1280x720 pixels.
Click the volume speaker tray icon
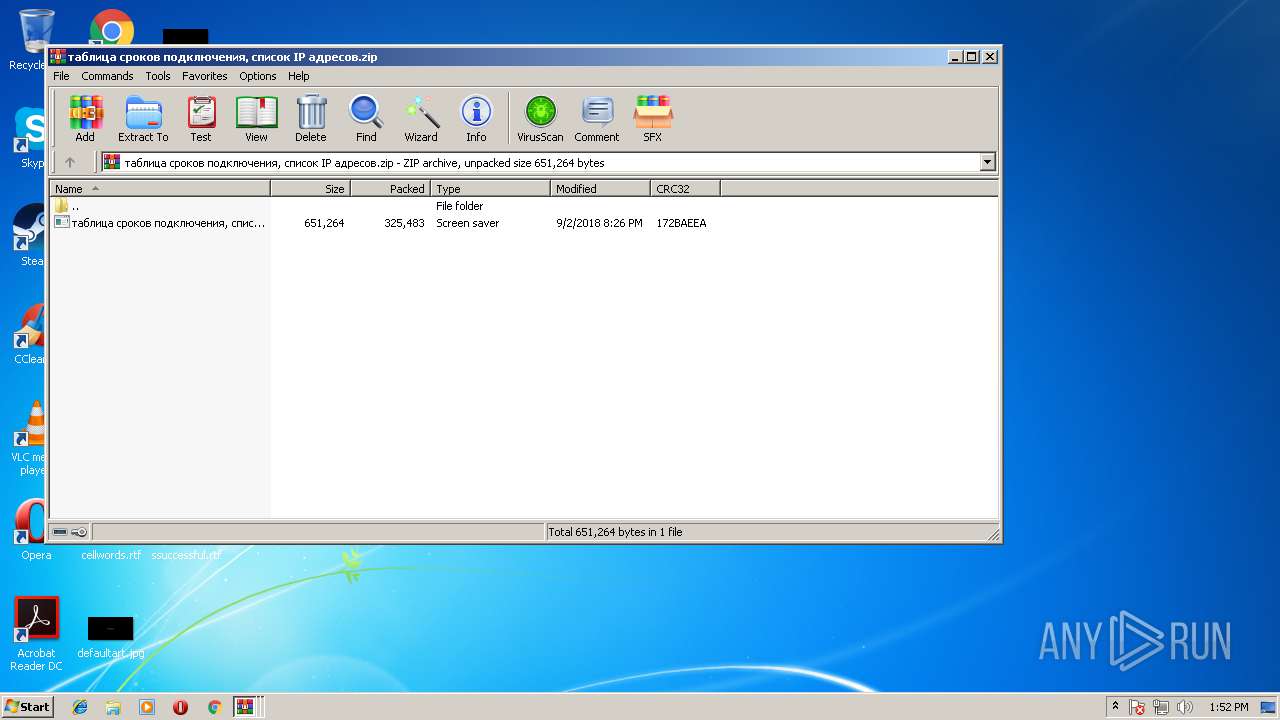tap(1186, 707)
